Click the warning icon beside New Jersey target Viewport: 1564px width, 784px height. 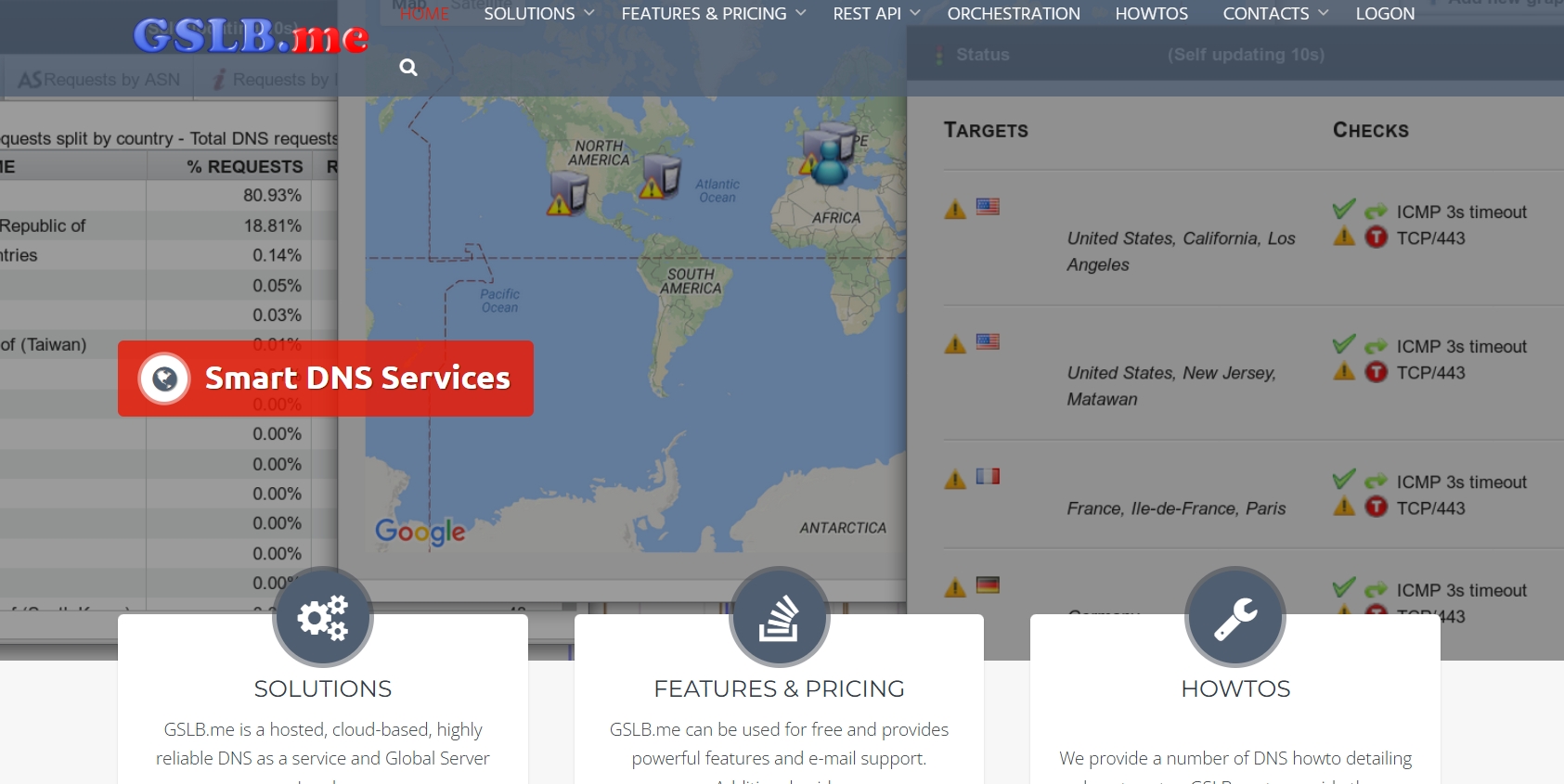955,344
